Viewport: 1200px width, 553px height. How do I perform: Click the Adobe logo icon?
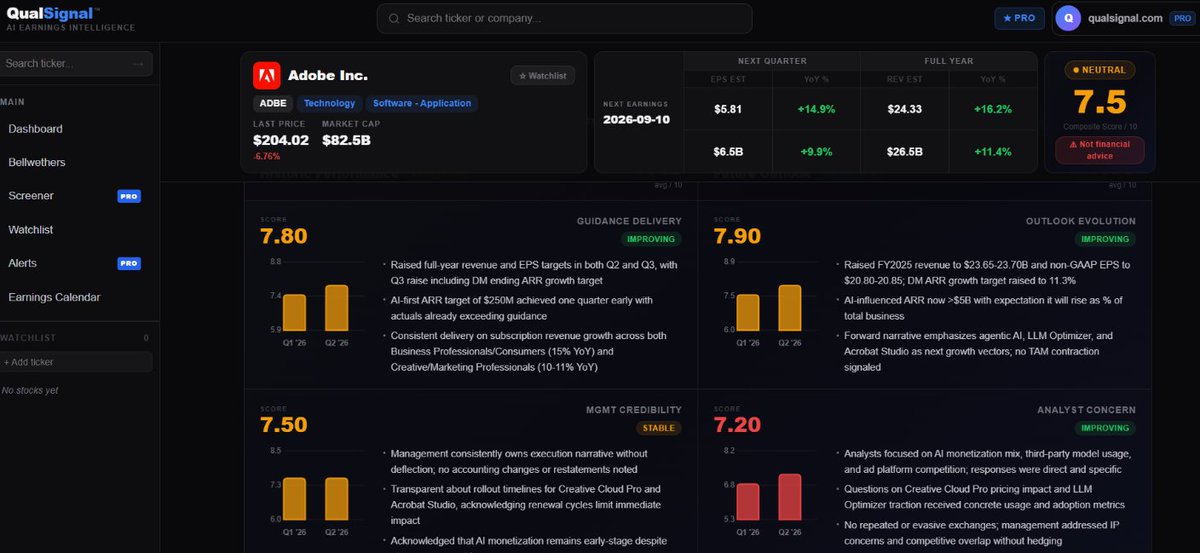[266, 75]
